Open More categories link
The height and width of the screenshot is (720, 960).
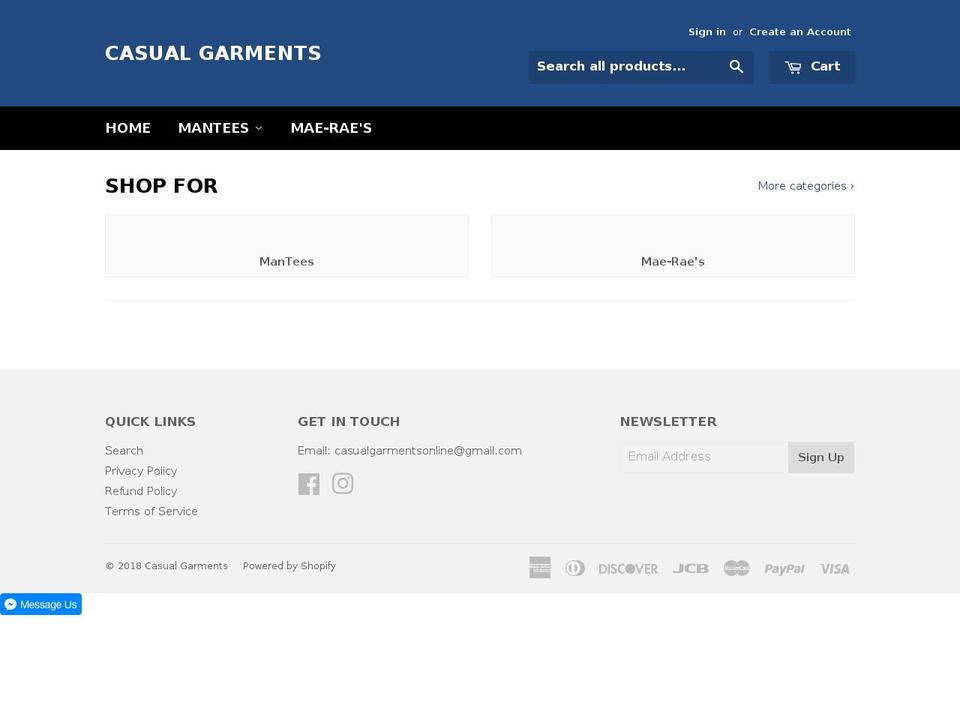[806, 186]
